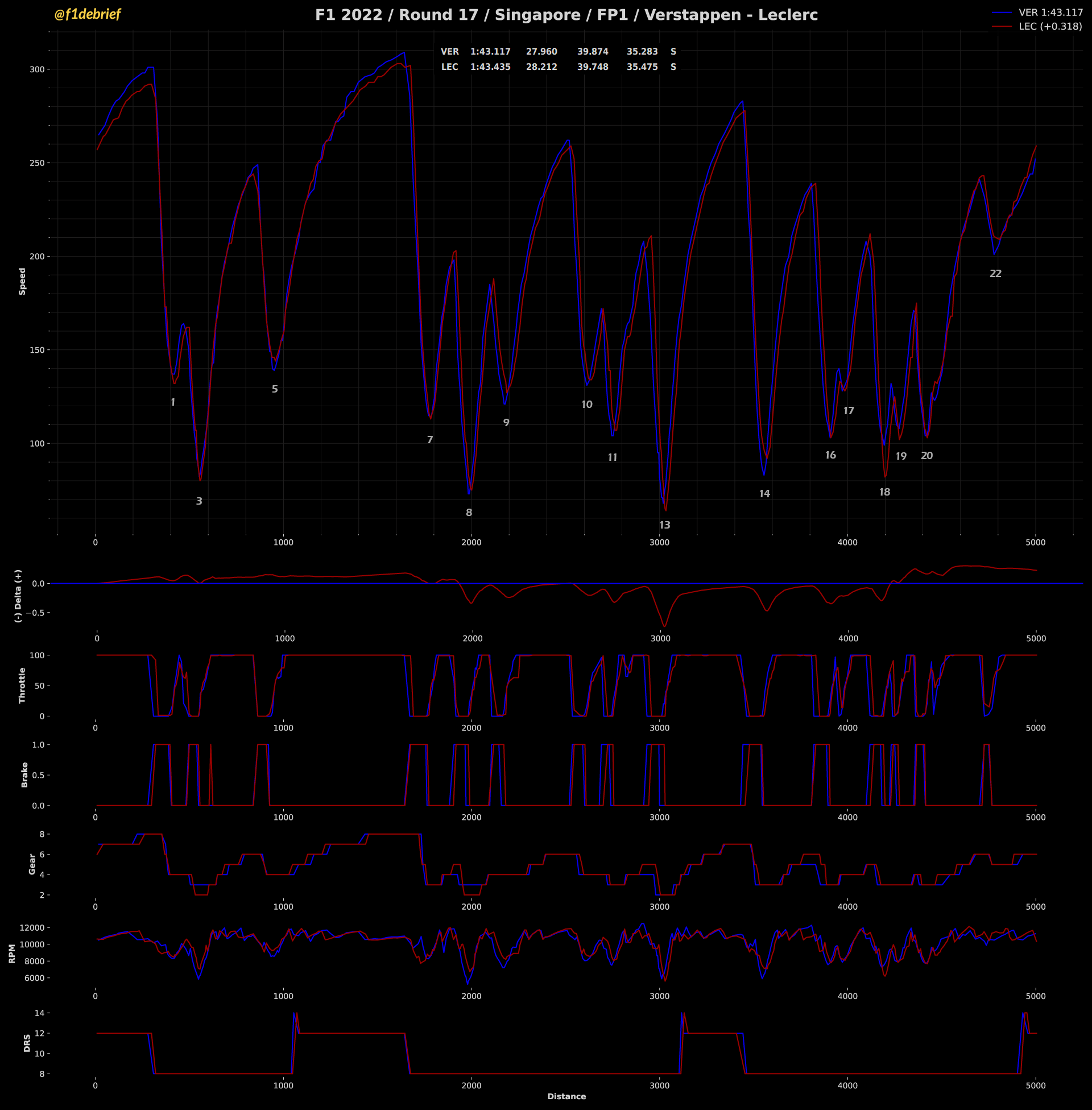Click turn 5 corner marker label

tap(275, 389)
